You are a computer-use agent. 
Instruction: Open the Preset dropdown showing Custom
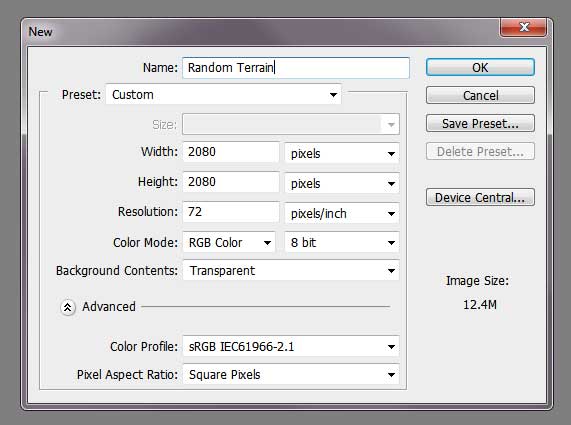tap(224, 95)
